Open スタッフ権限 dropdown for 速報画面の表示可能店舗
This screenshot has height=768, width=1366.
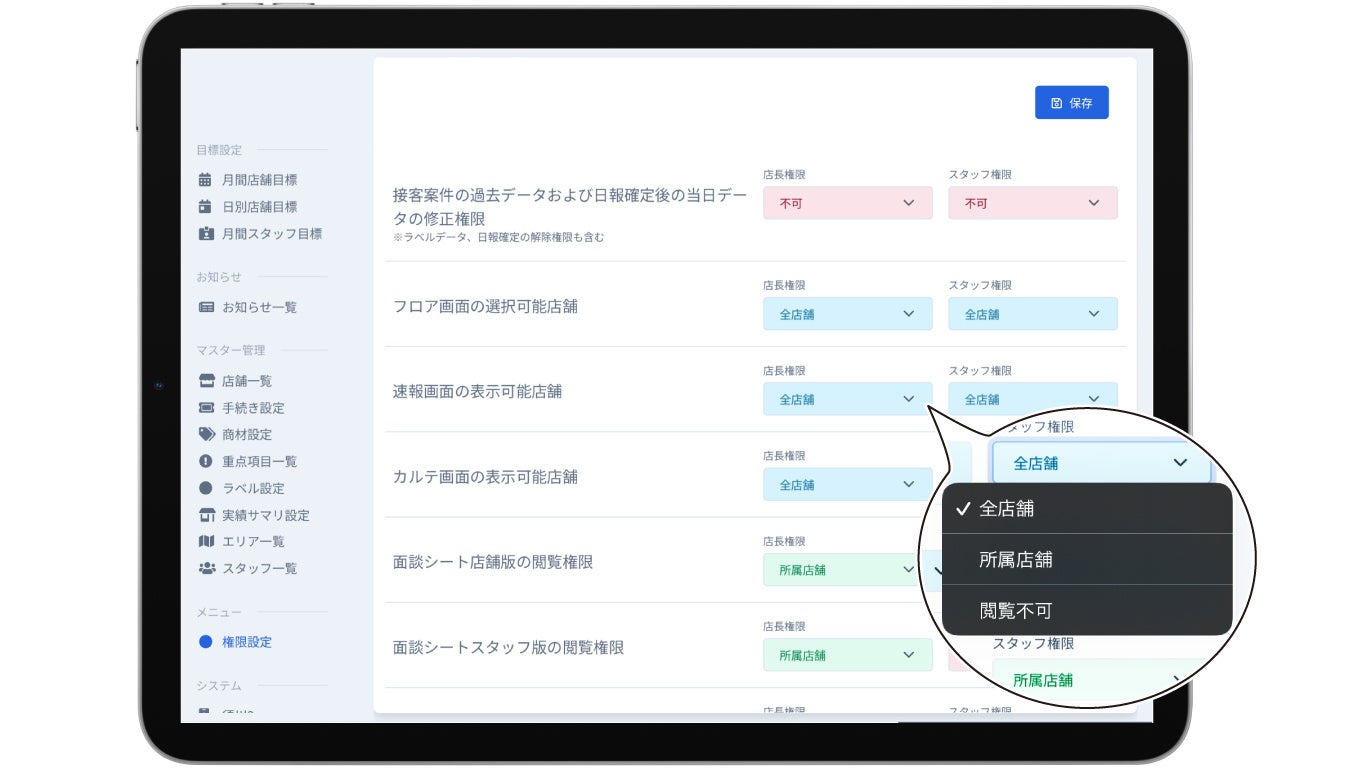click(x=1033, y=396)
